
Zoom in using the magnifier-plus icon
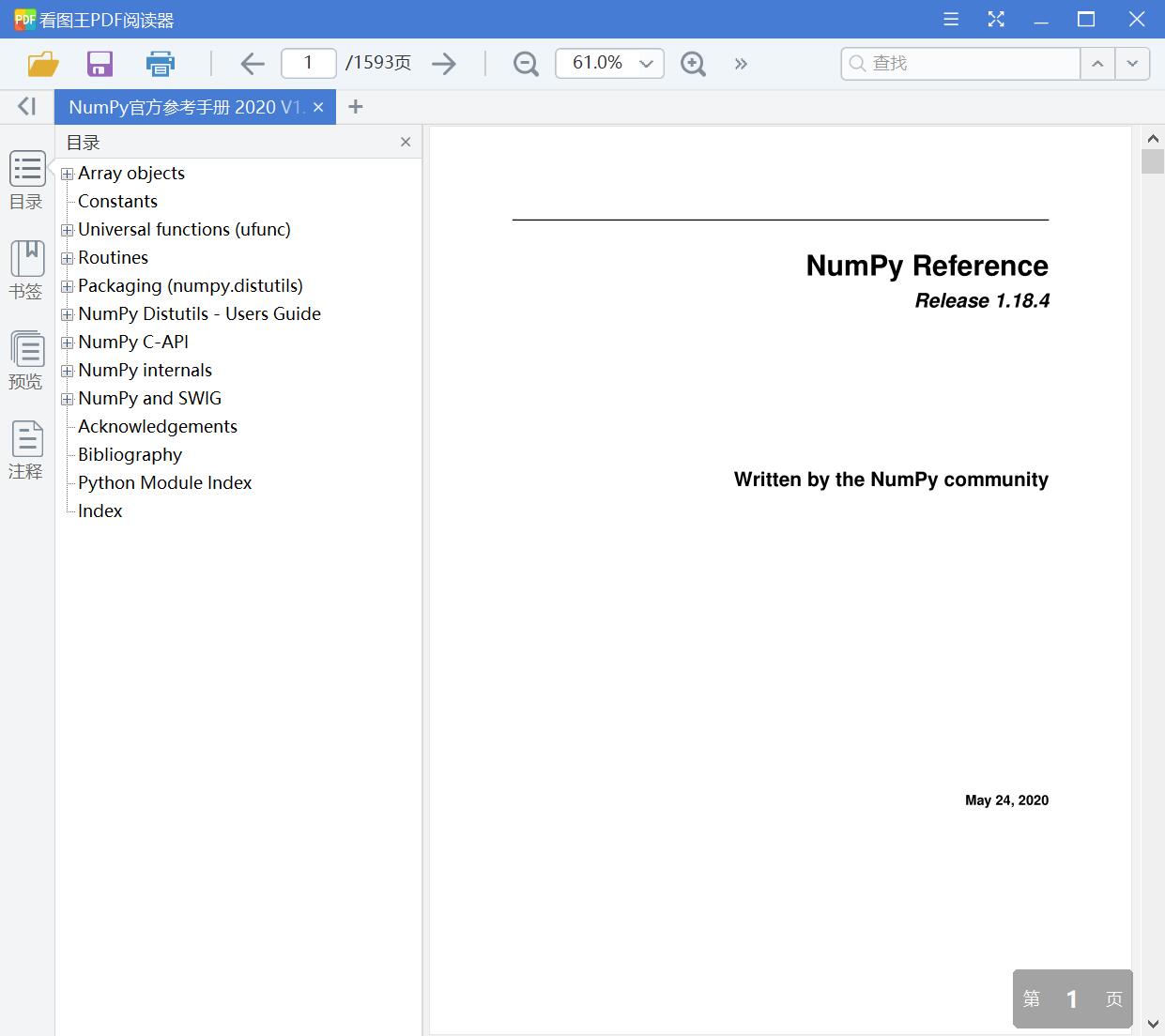693,63
